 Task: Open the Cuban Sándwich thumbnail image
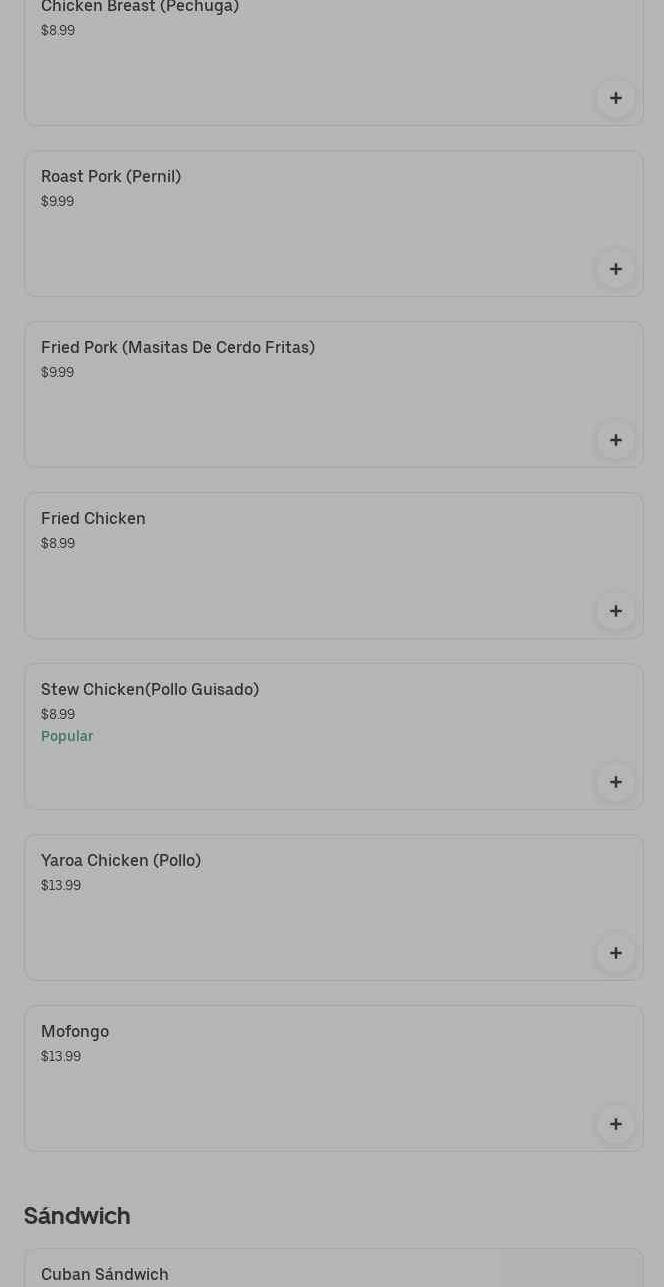click(571, 1270)
